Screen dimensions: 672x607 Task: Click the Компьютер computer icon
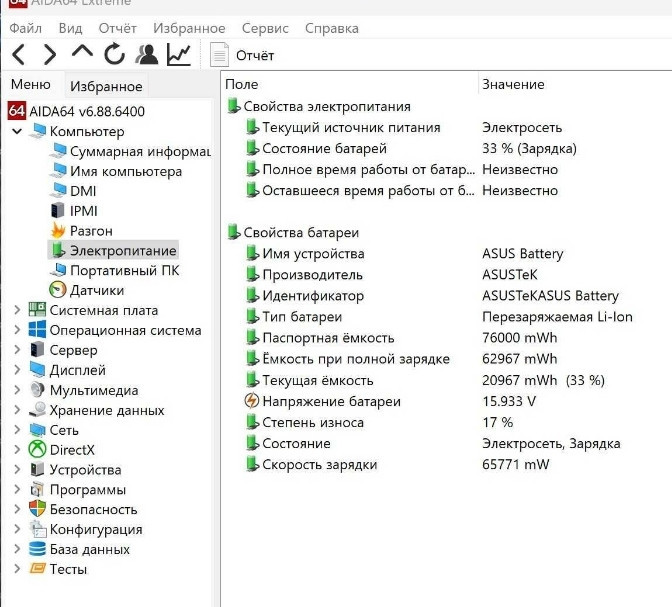click(x=38, y=131)
